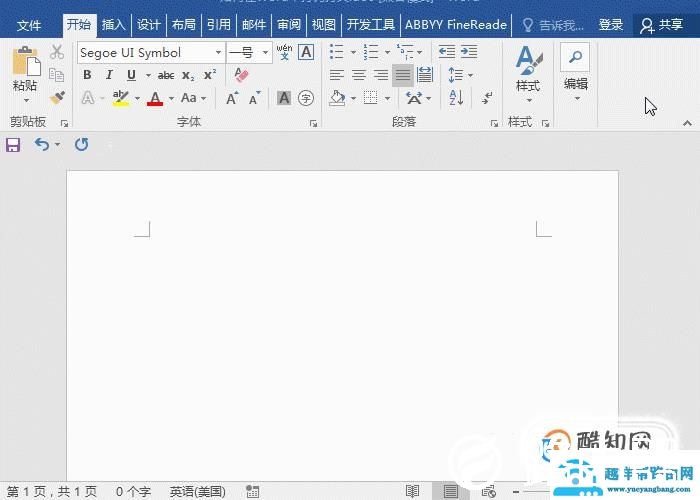Open the highlight color dropdown arrow
The height and width of the screenshot is (500, 700).
[138, 98]
